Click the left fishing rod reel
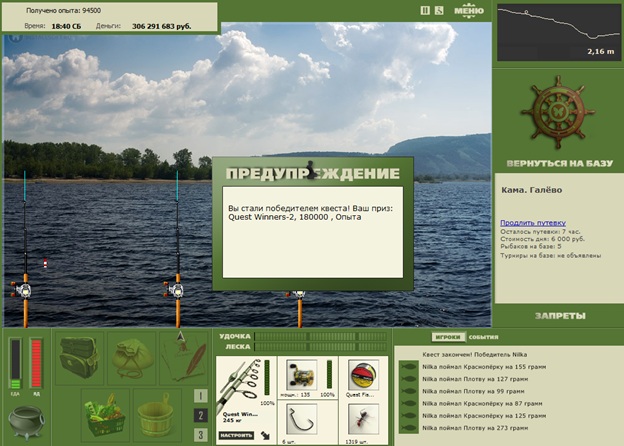Viewport: 624px width, 446px height. pyautogui.click(x=21, y=290)
